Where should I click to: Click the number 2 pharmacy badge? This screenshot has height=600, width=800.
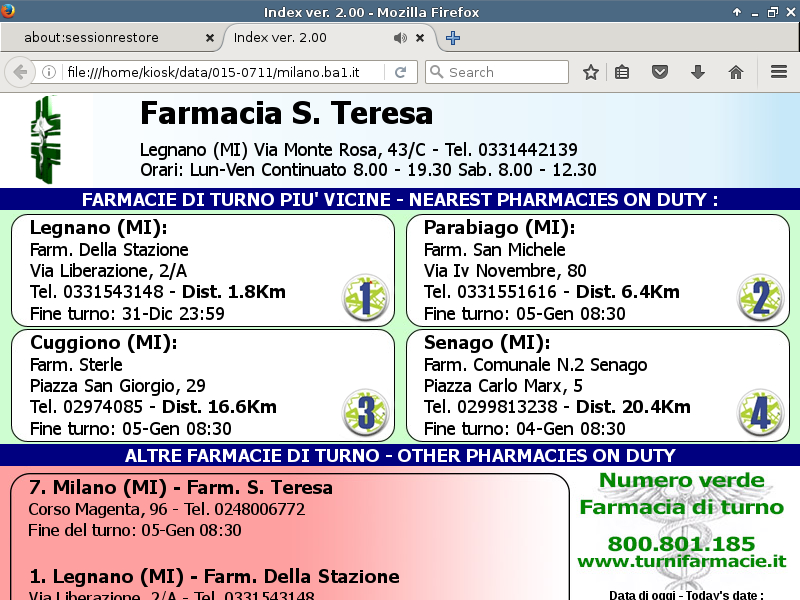[760, 298]
